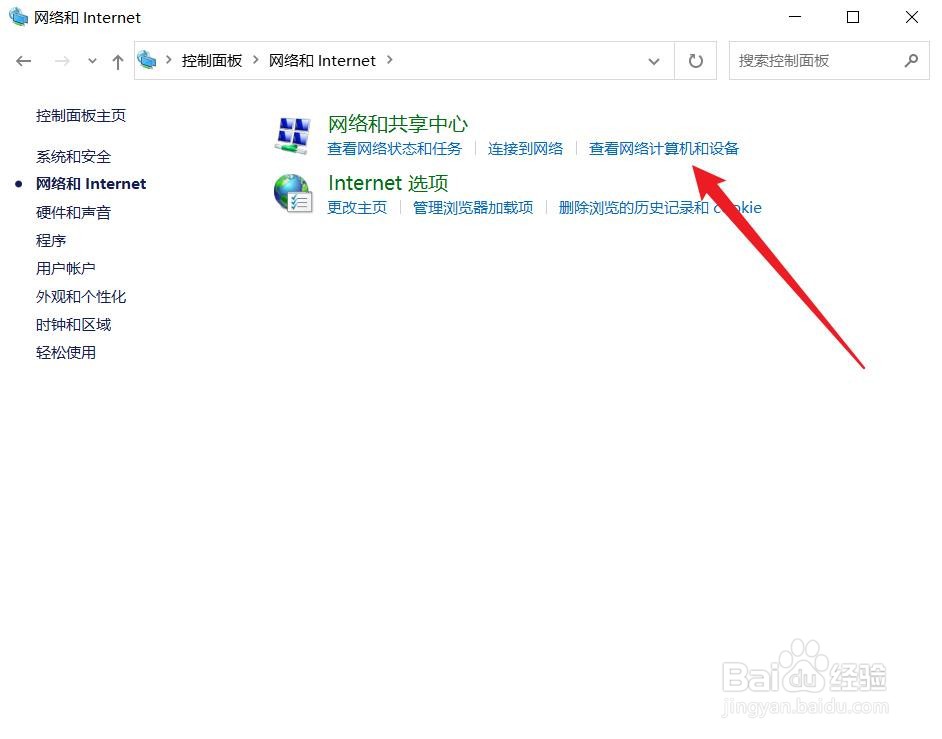Click the 连接到网络 link
The image size is (942, 739).
(x=525, y=148)
